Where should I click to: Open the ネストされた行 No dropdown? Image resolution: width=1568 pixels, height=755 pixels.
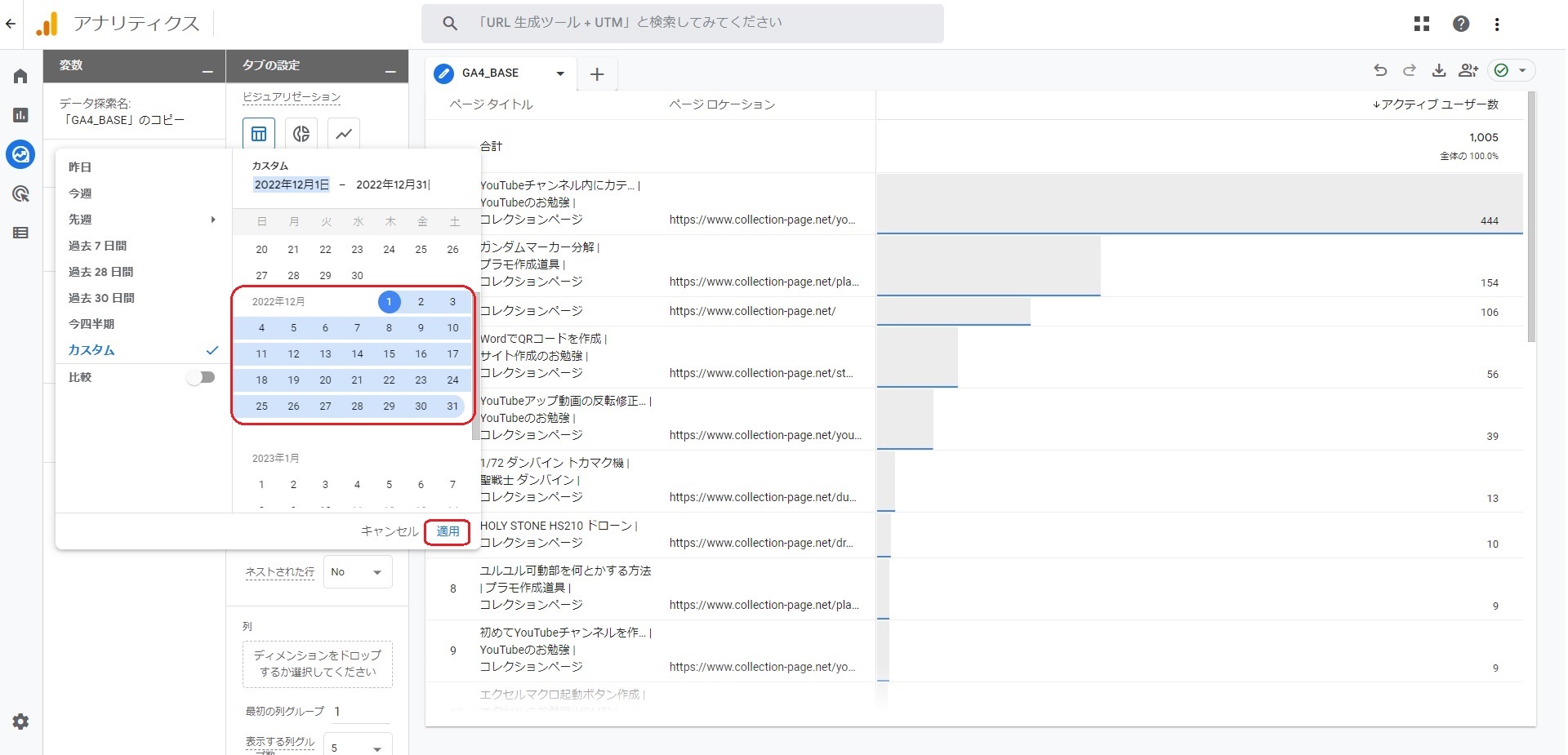pos(358,572)
